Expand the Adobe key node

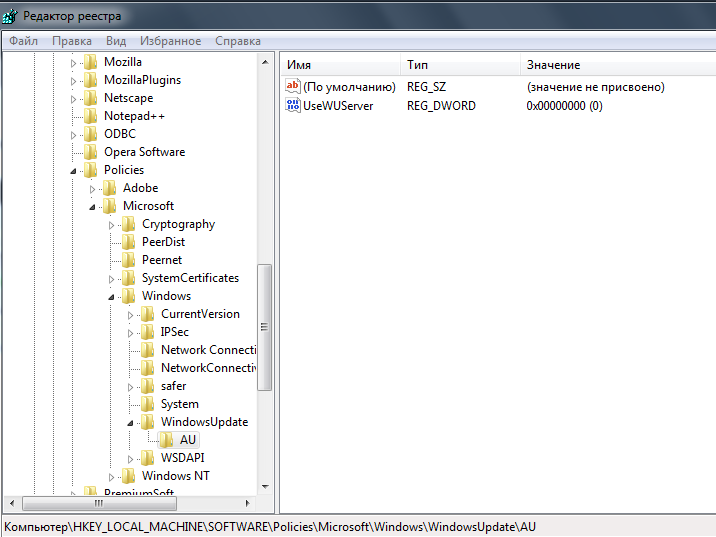coord(92,189)
